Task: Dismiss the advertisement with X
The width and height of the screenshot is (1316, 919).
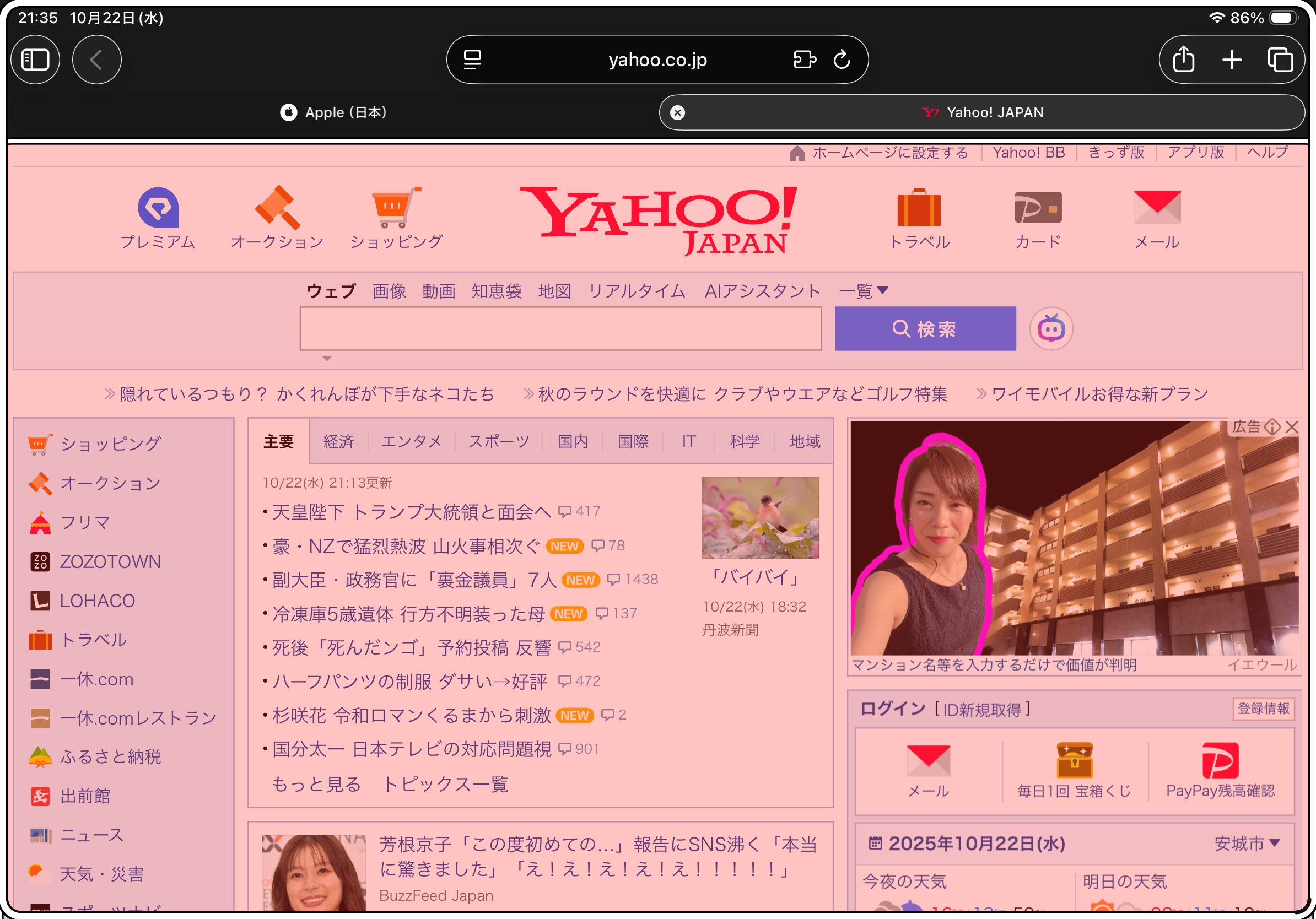Action: (x=1292, y=427)
